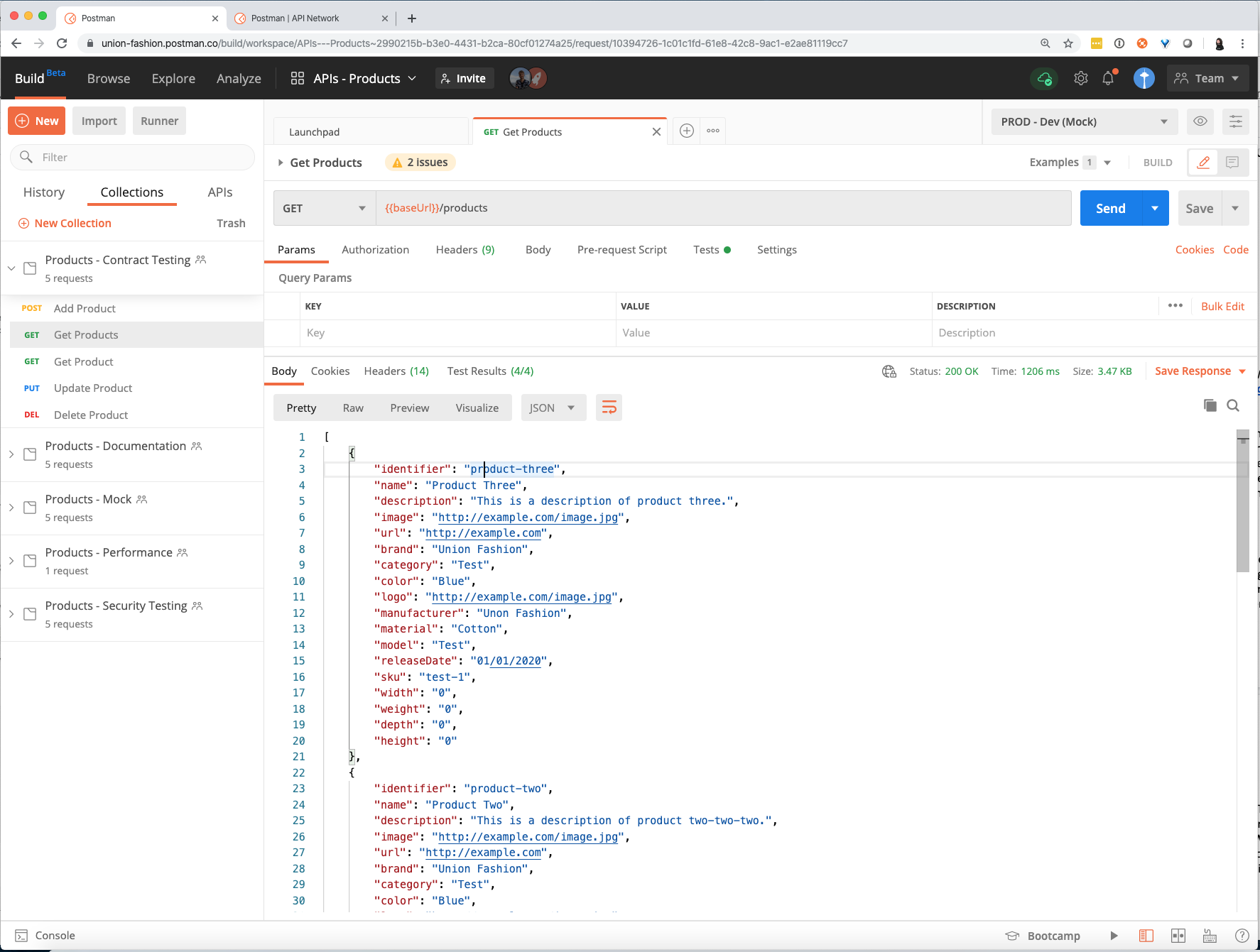Screen dimensions: 1260x952
Task: Open the JSON format dropdown
Action: tap(553, 407)
